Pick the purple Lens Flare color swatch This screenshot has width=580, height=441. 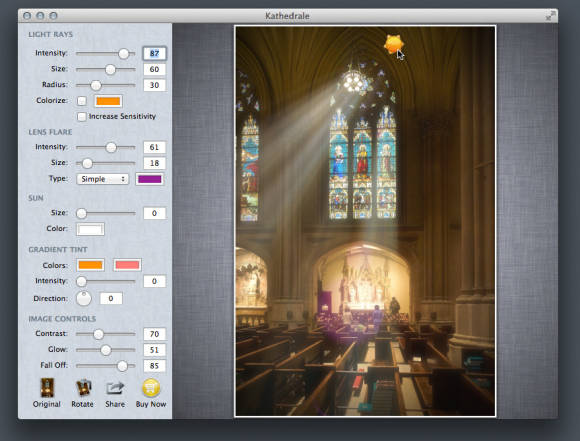[149, 179]
